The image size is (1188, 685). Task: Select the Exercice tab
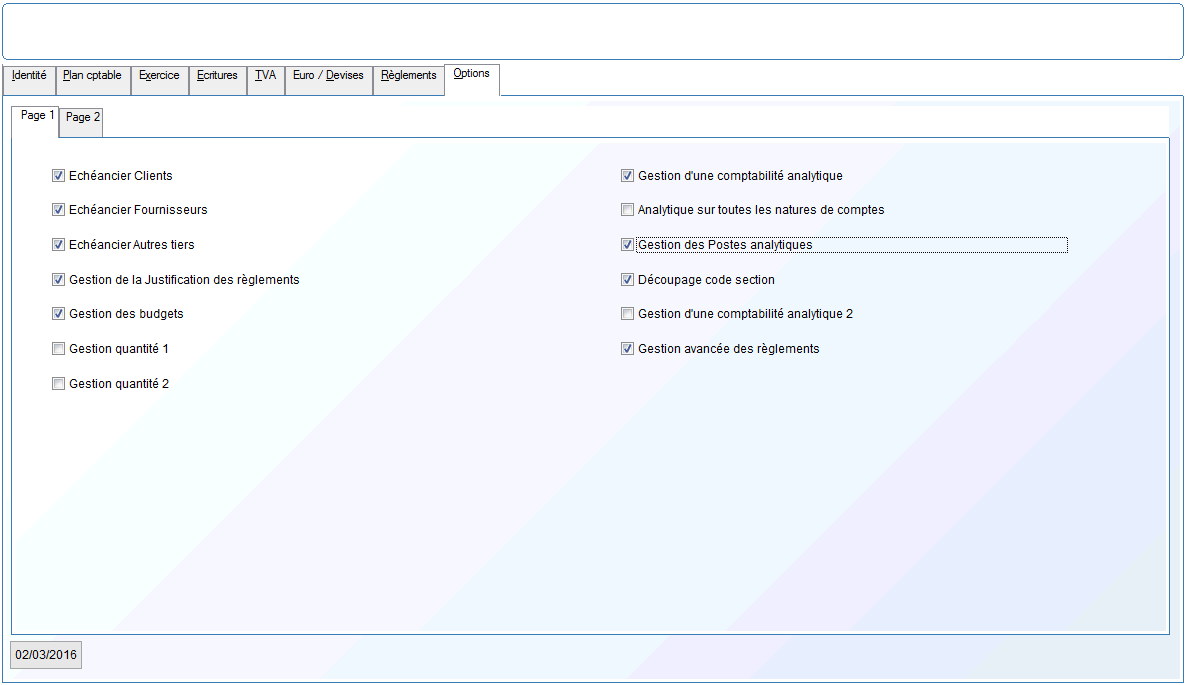[x=159, y=76]
